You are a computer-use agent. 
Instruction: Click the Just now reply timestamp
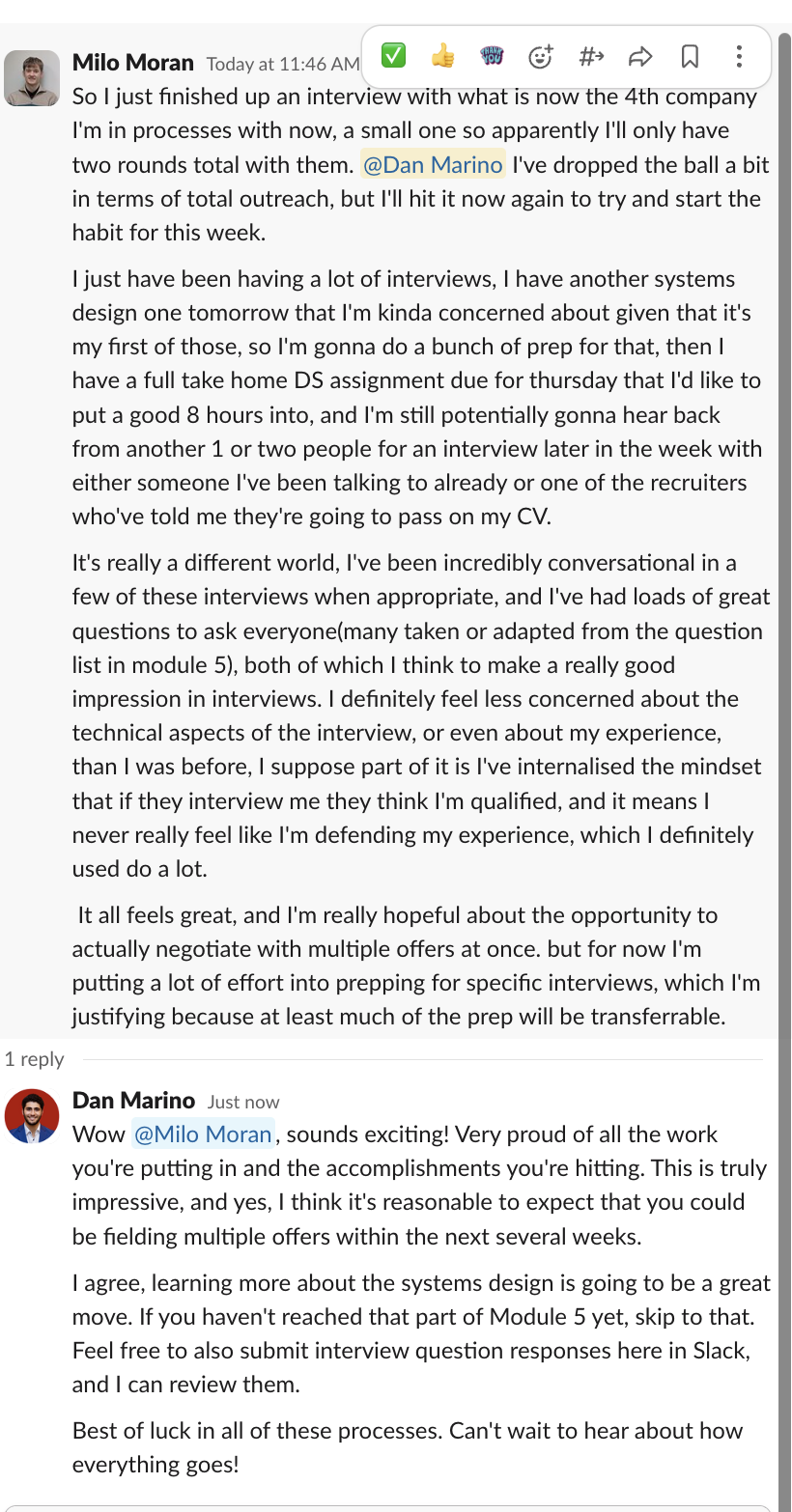point(243,1102)
